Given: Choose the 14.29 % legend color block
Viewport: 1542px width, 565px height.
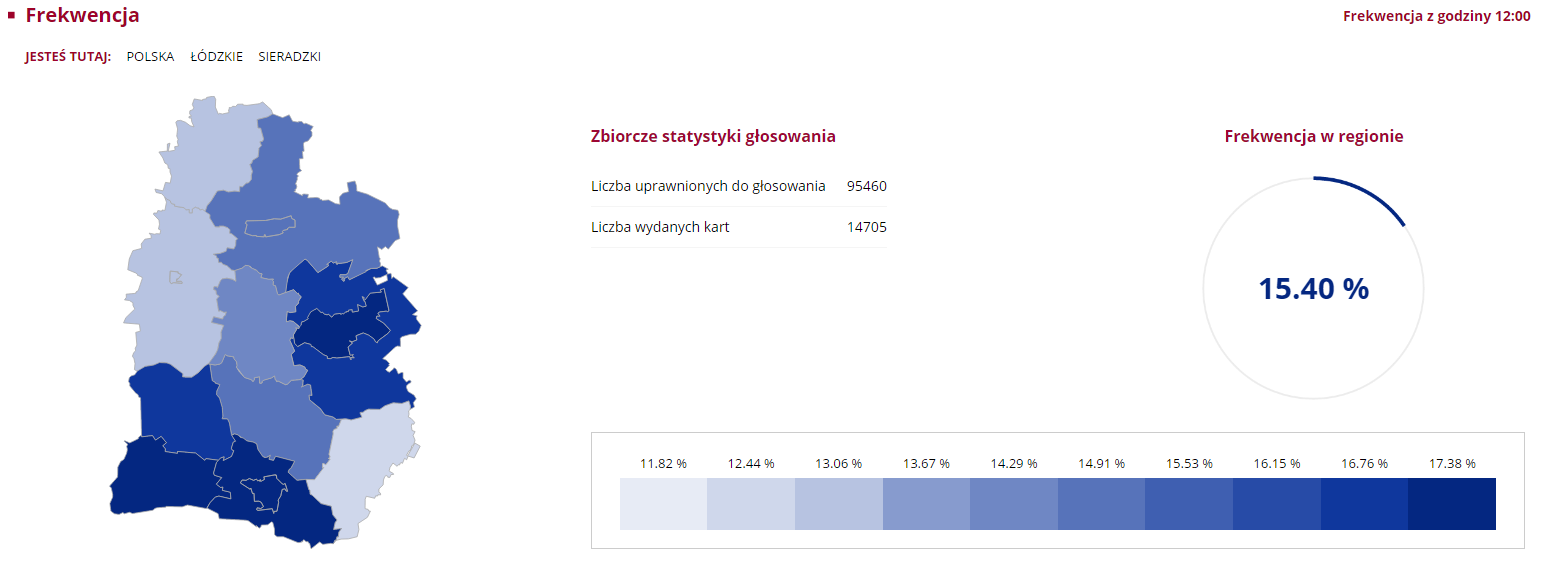Looking at the screenshot, I should tap(1014, 503).
